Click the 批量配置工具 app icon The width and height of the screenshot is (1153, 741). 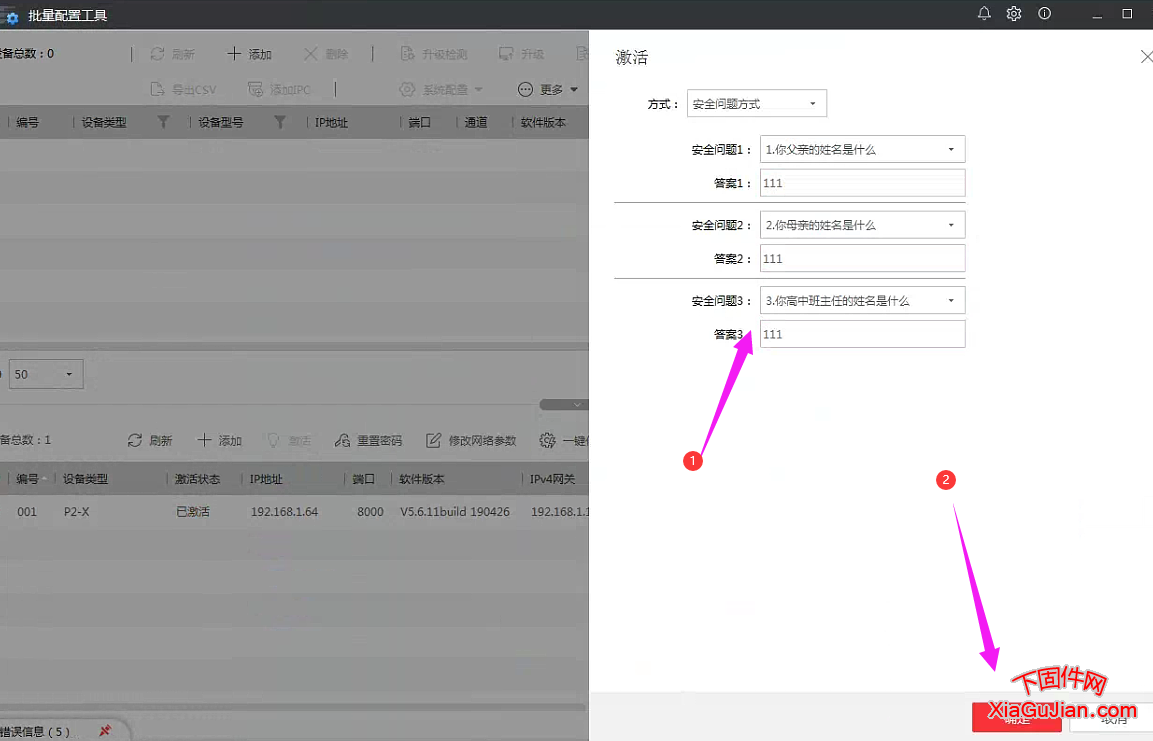[x=12, y=16]
